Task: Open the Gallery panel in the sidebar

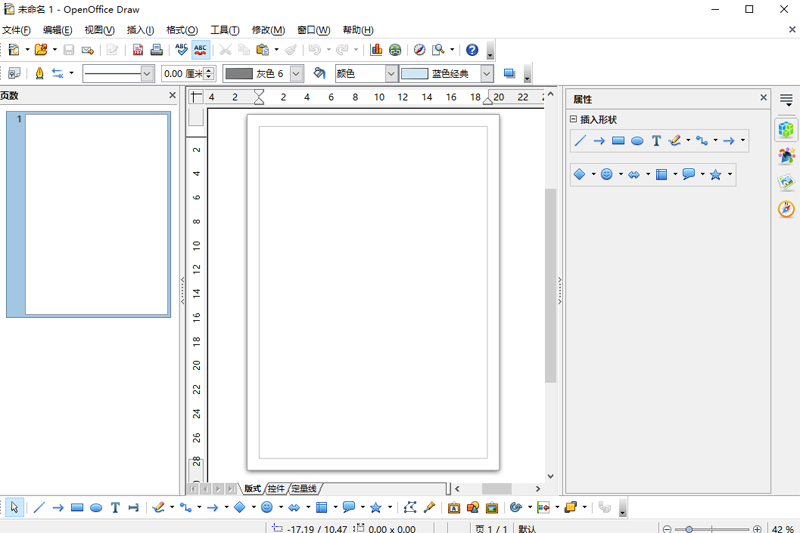Action: tap(787, 182)
